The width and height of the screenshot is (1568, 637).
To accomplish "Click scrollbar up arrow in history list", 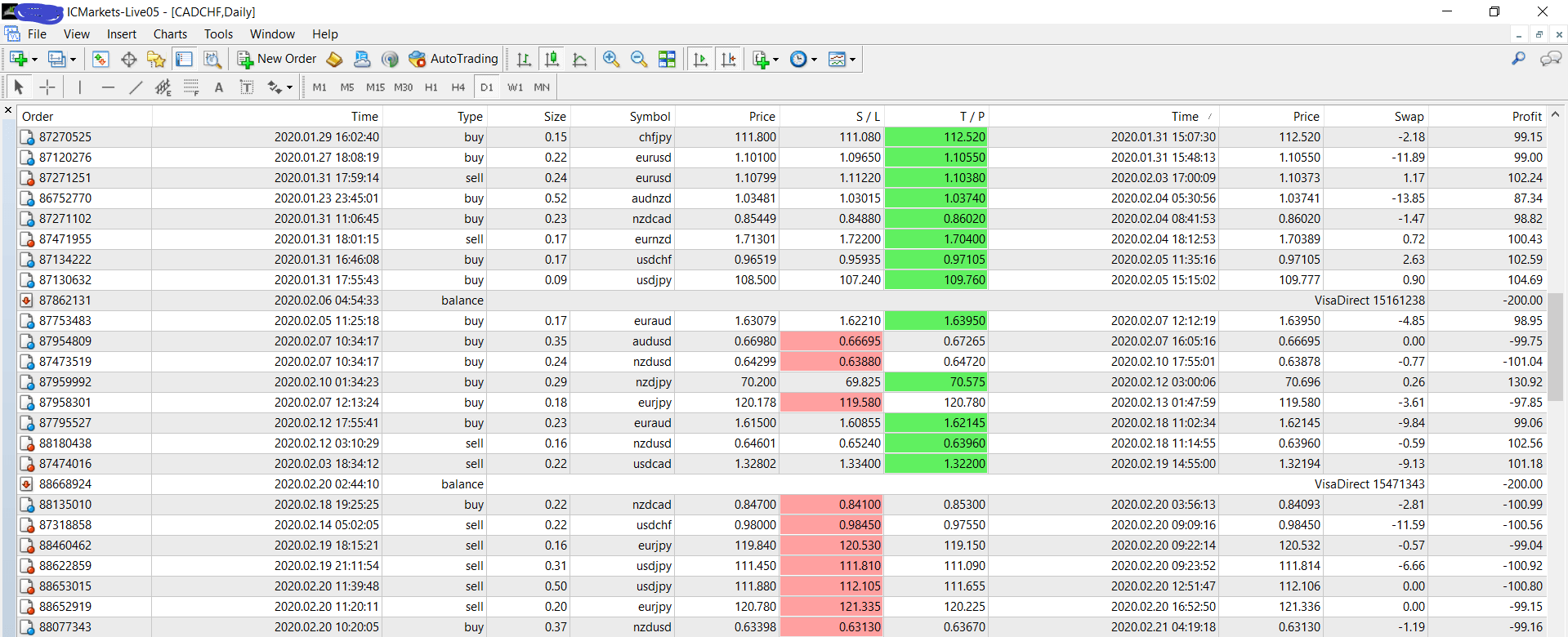I will 1556,115.
